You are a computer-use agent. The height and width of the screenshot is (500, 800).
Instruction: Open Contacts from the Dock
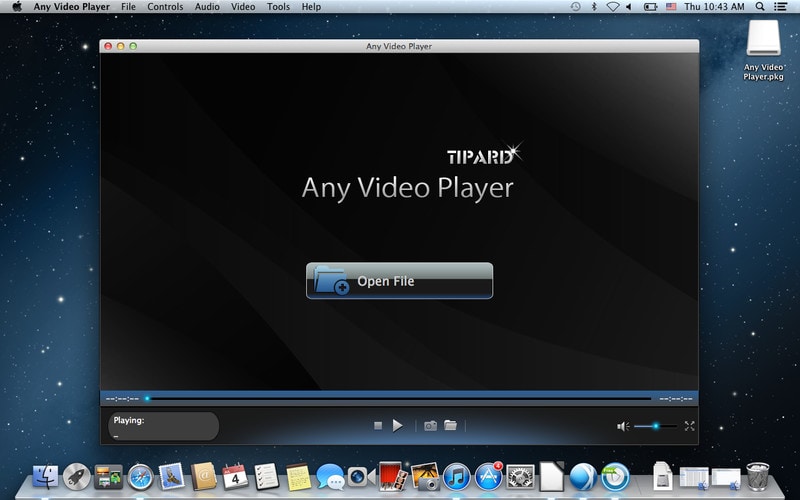click(204, 477)
